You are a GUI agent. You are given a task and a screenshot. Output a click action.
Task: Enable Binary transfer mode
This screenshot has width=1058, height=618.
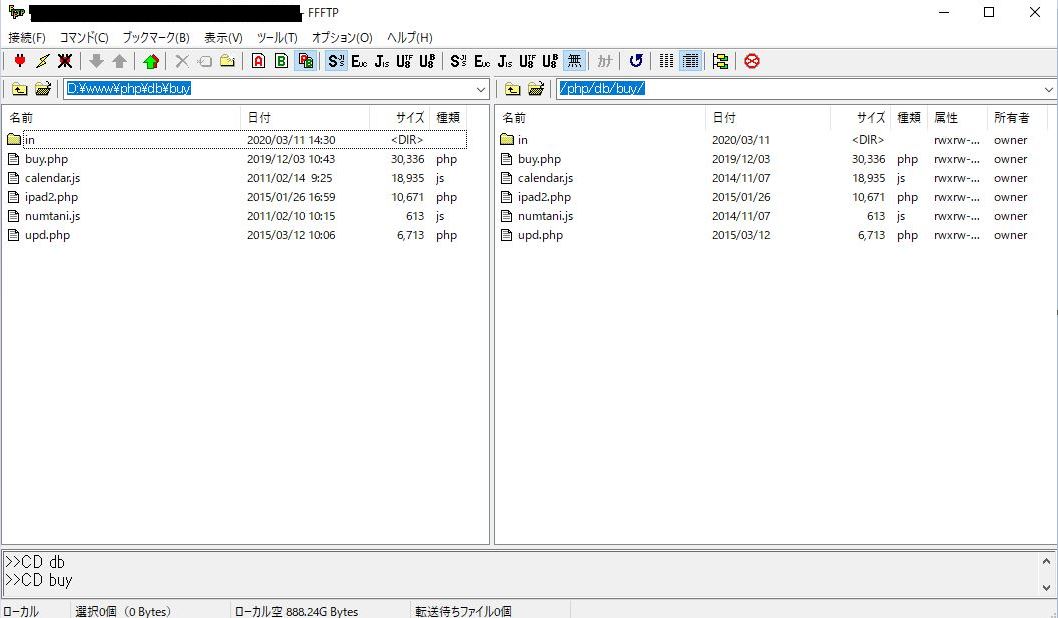[282, 61]
